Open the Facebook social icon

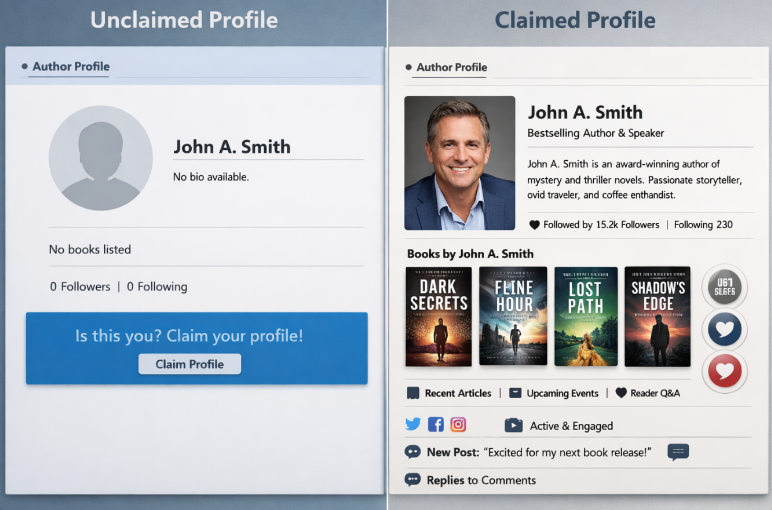(x=435, y=425)
